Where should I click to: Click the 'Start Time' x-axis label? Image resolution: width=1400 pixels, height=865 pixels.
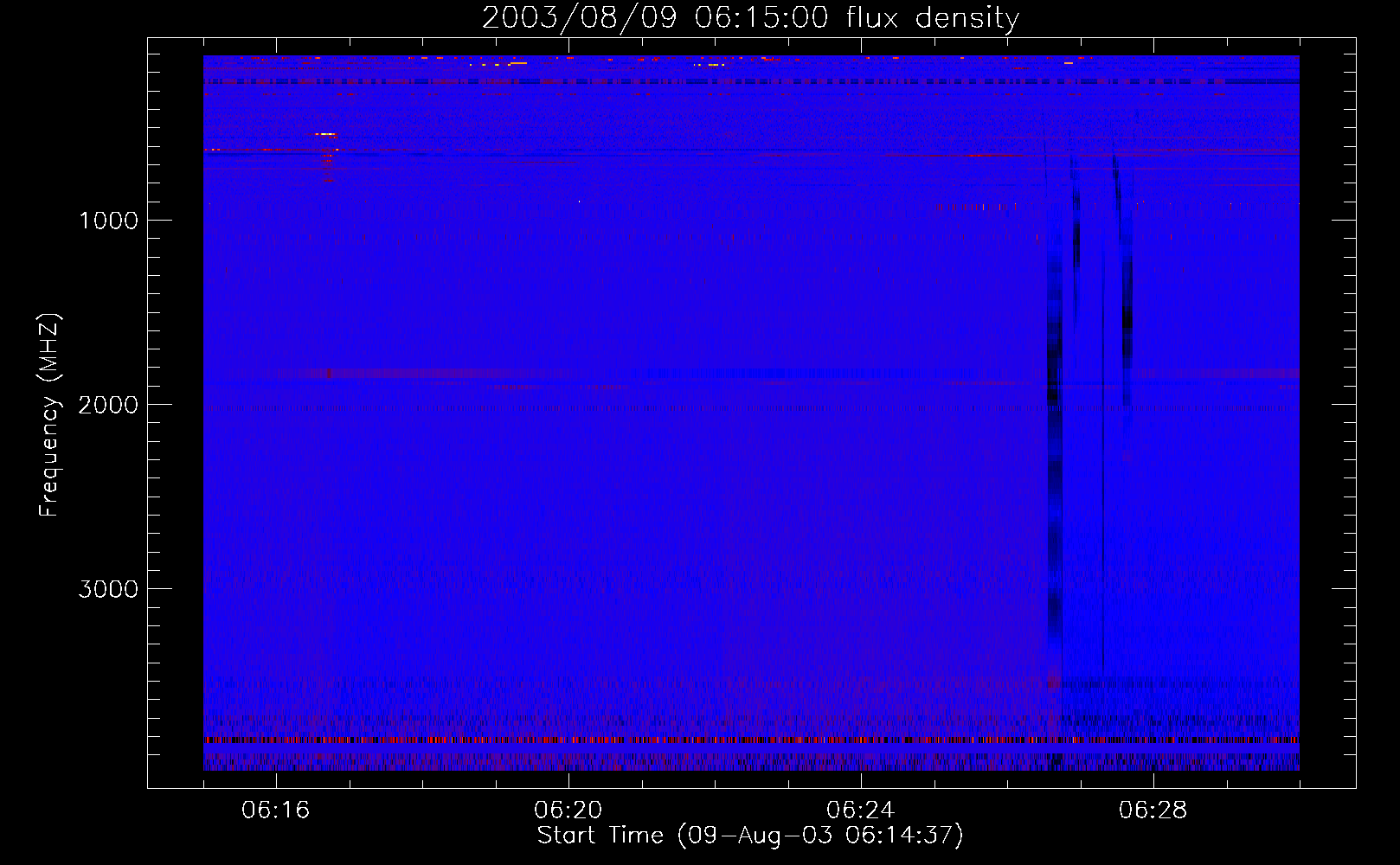tap(600, 836)
